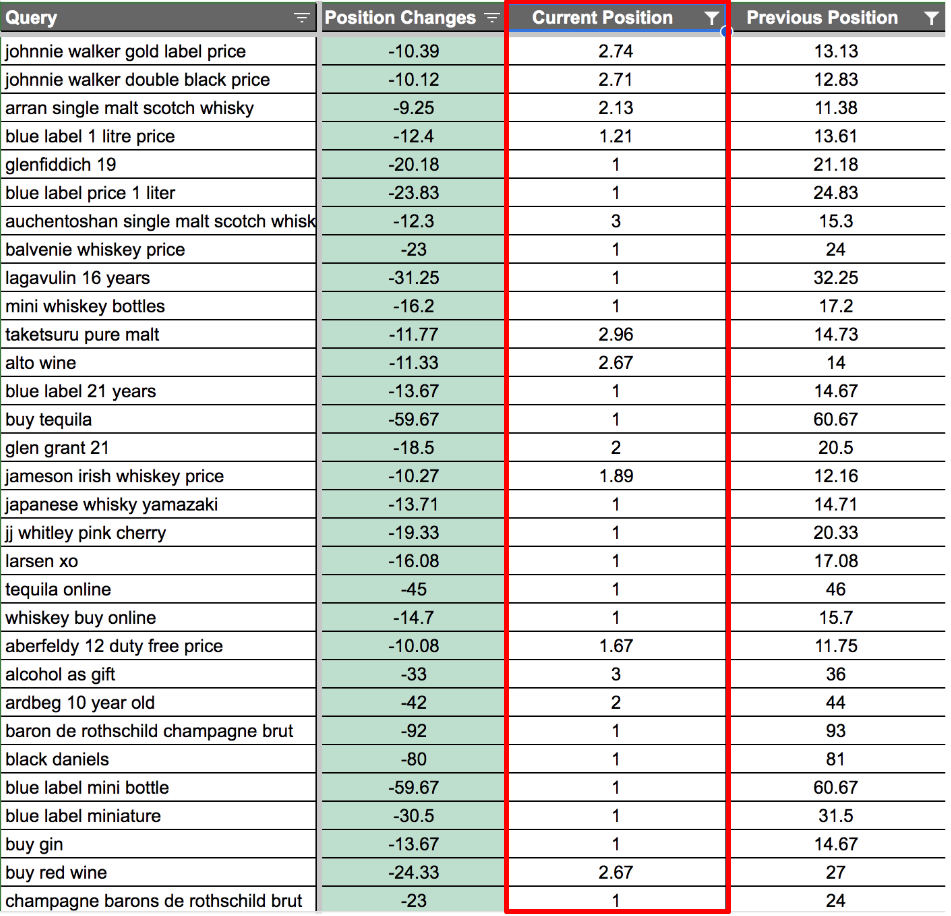The width and height of the screenshot is (951, 916).
Task: Select the 'auchentoshan single malt scotch' cell
Action: 159,221
